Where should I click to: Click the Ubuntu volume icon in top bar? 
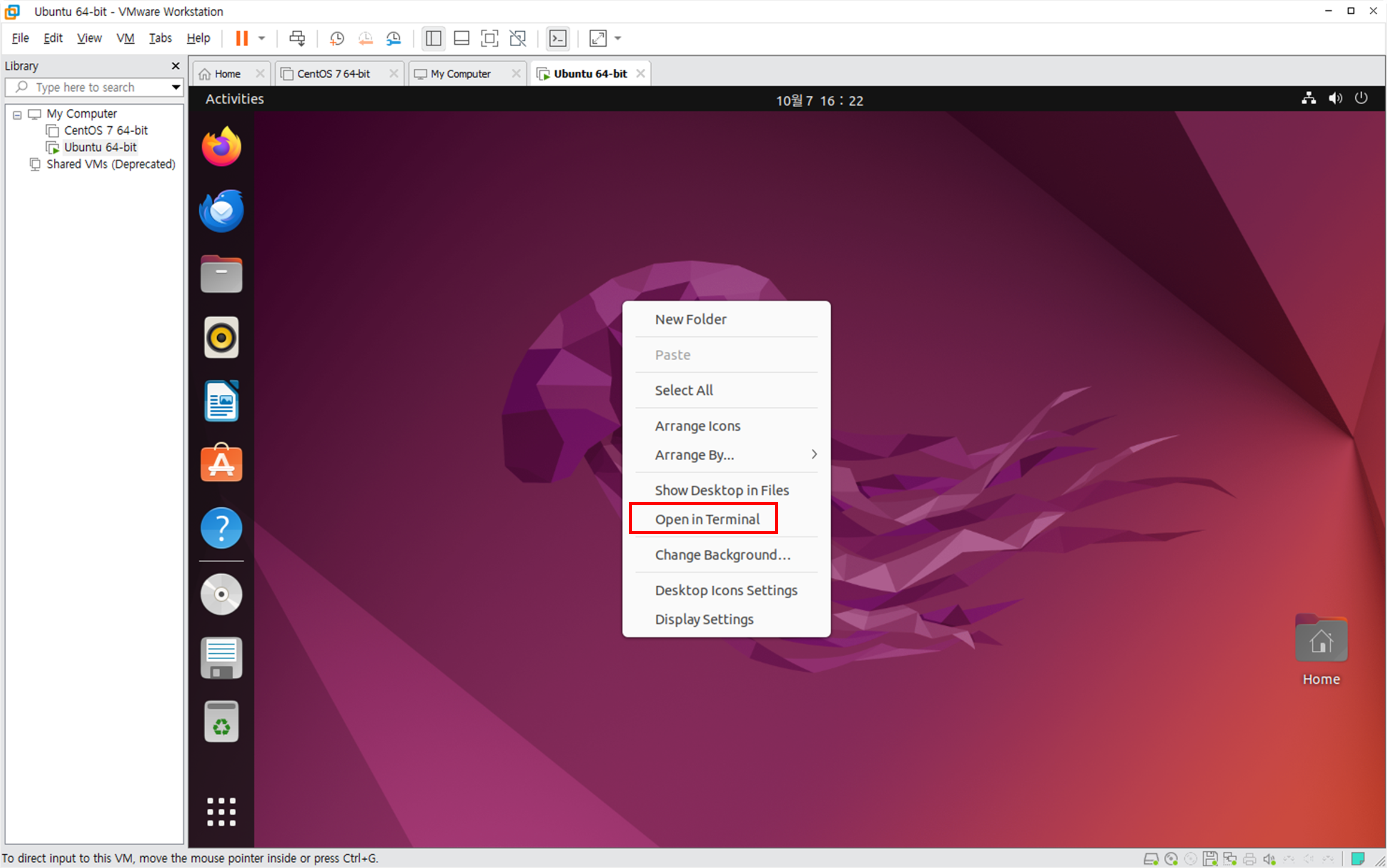pos(1335,99)
